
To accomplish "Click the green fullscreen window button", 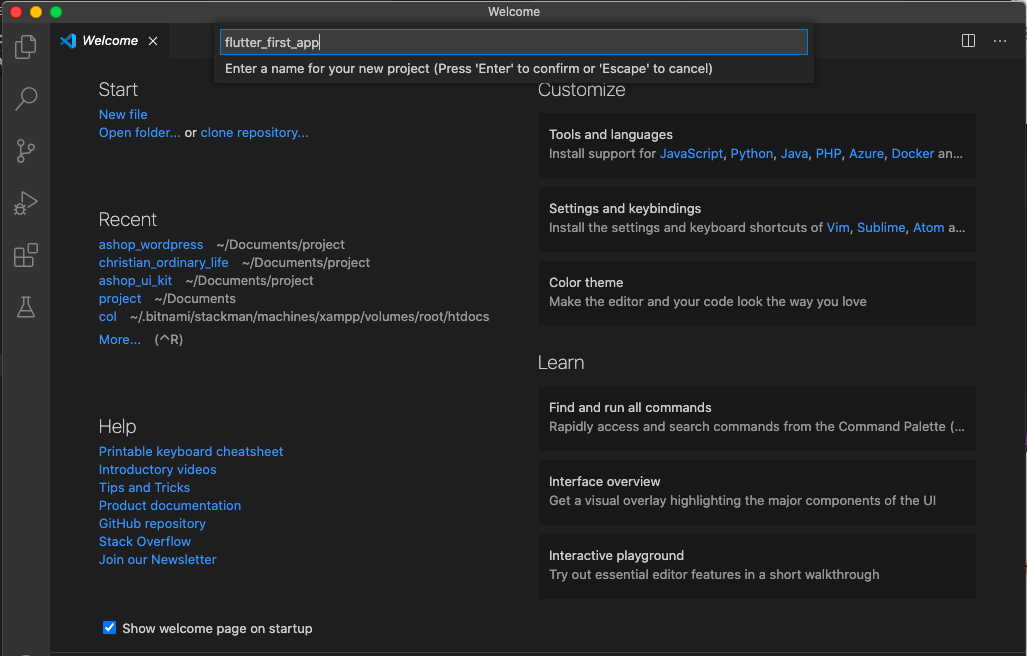I will 56,12.
